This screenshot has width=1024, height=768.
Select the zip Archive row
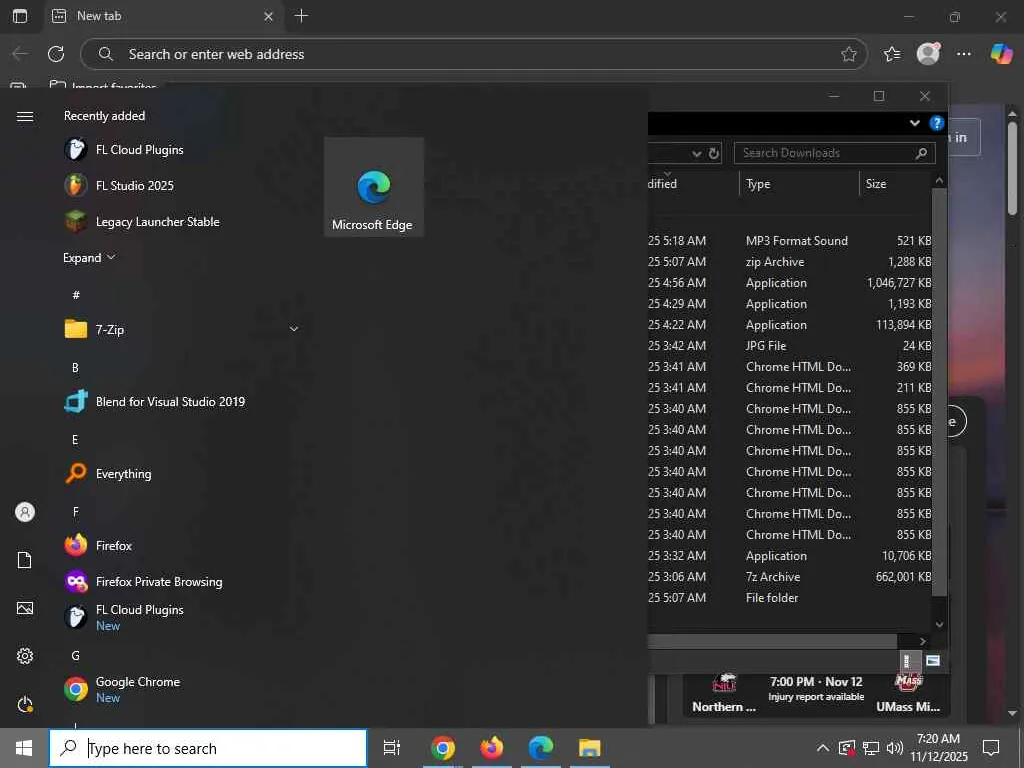coord(790,261)
